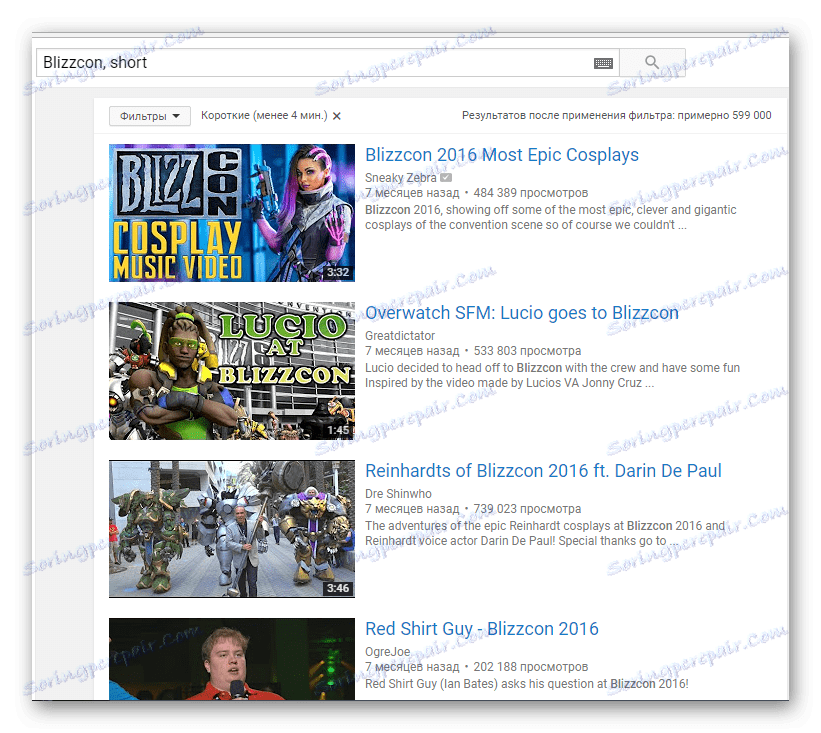Screen dimensions: 821x733
Task: Open the on-screen keyboard icon
Action: pos(603,63)
